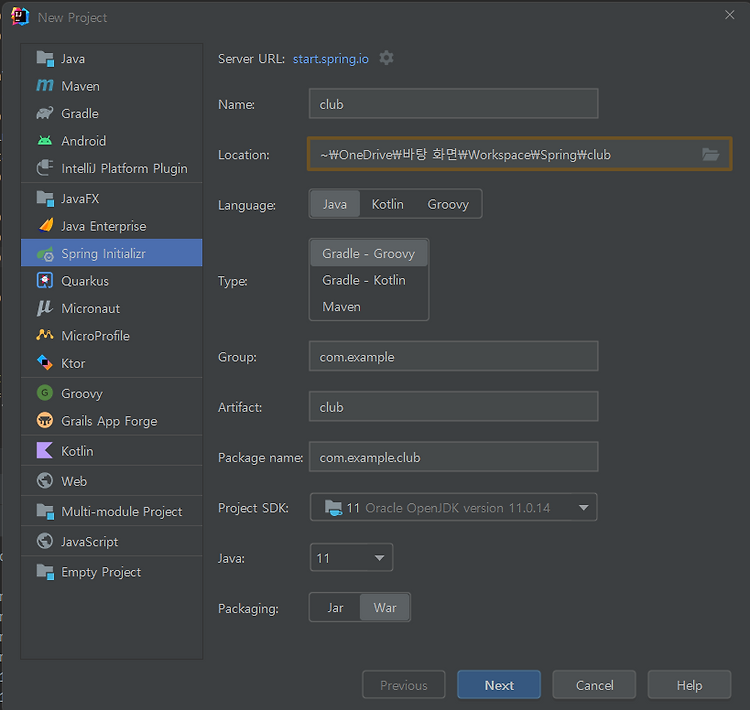Pick the Micronaut icon in sidebar
This screenshot has height=710, width=750.
[45, 308]
